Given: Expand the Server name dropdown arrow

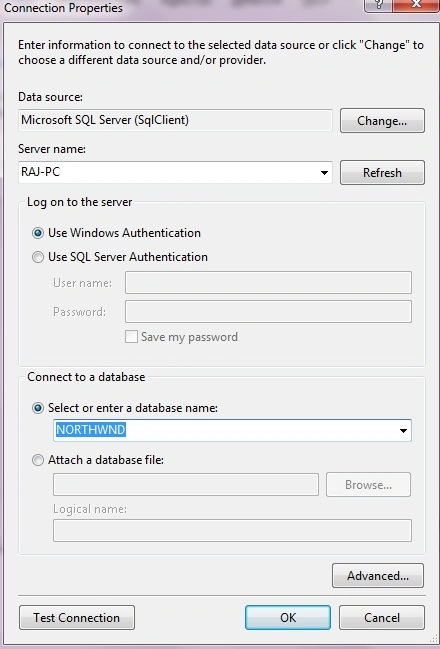Looking at the screenshot, I should click(325, 173).
